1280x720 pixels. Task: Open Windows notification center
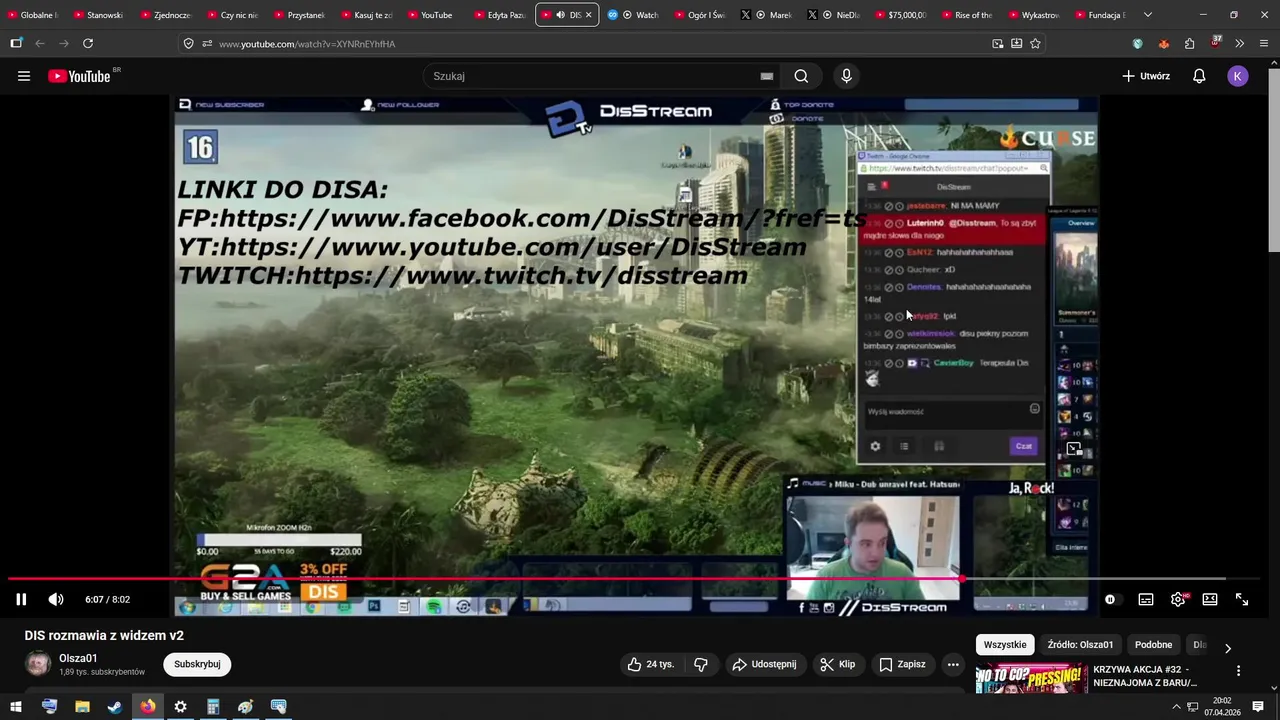1258,706
